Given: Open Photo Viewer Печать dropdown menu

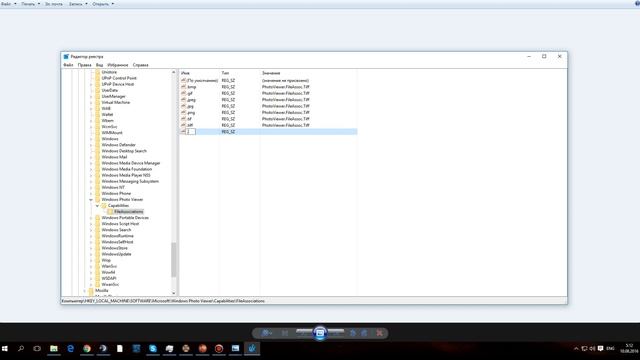Looking at the screenshot, I should point(31,4).
